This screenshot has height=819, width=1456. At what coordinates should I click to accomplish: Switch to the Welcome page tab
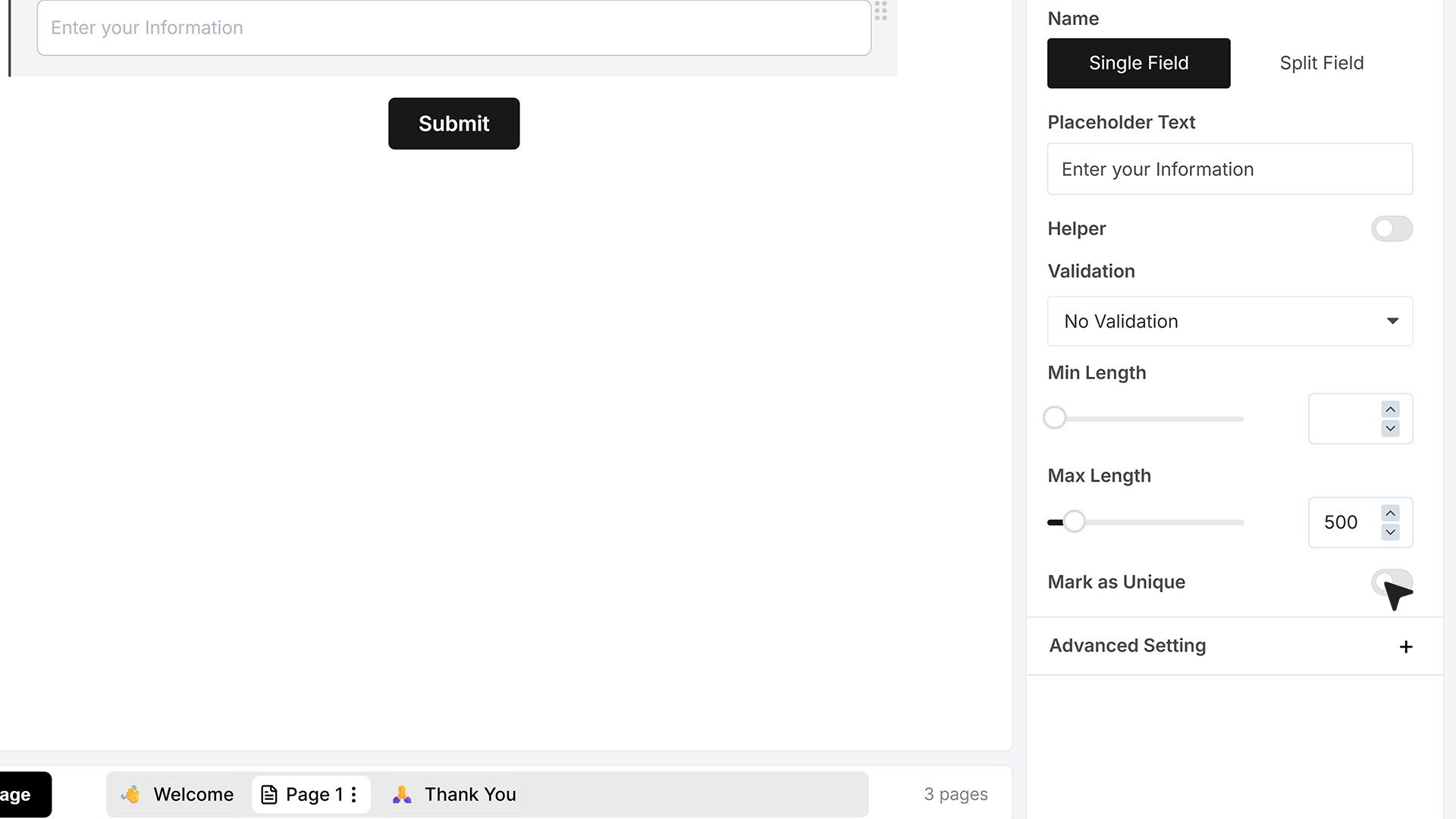pos(177,795)
